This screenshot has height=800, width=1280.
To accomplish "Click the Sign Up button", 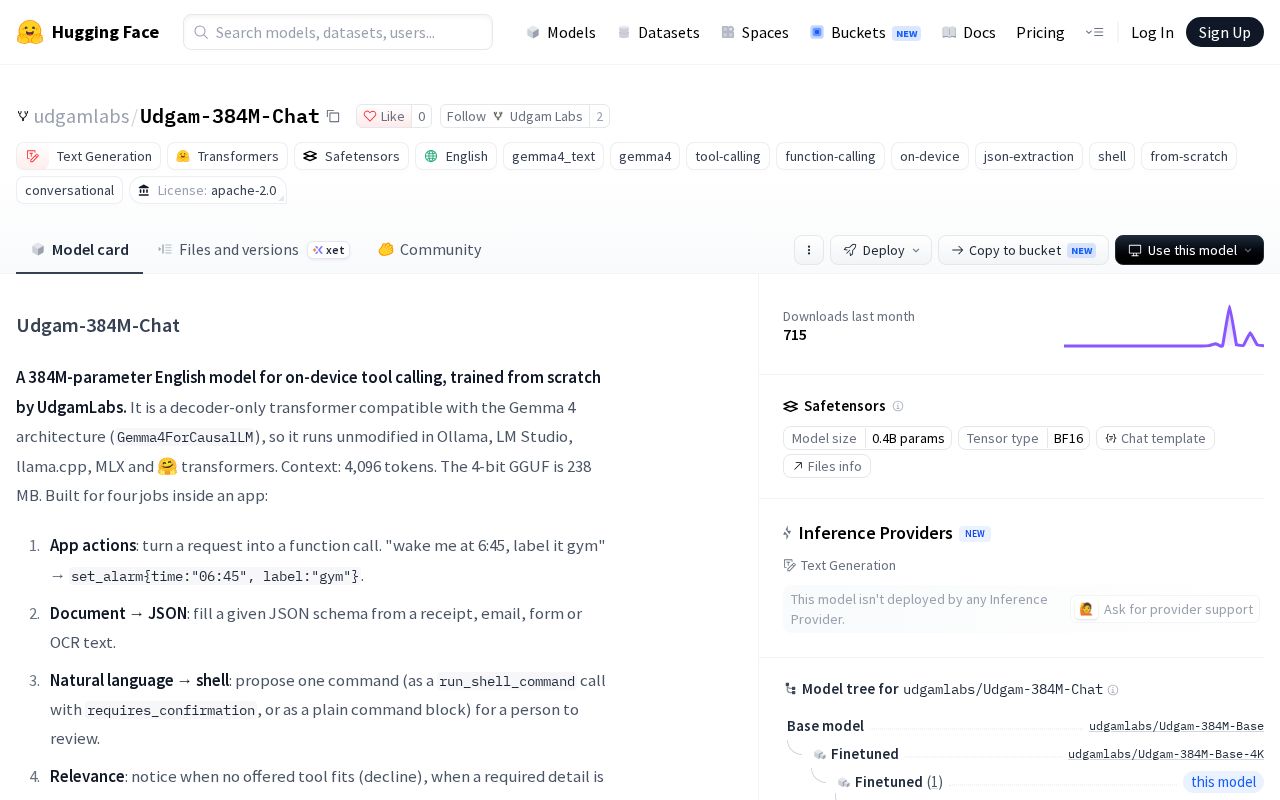I will (x=1225, y=32).
